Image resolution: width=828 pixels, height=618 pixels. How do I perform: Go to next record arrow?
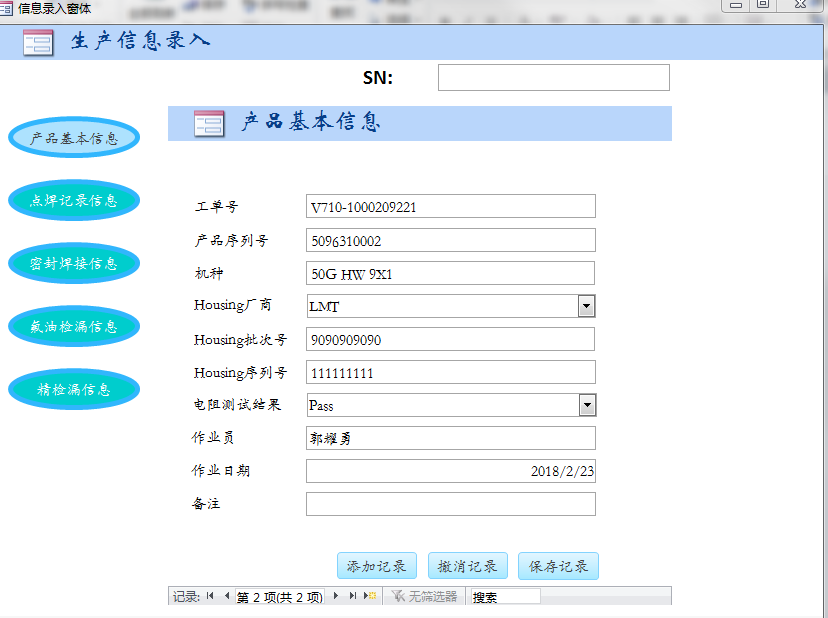(x=335, y=596)
